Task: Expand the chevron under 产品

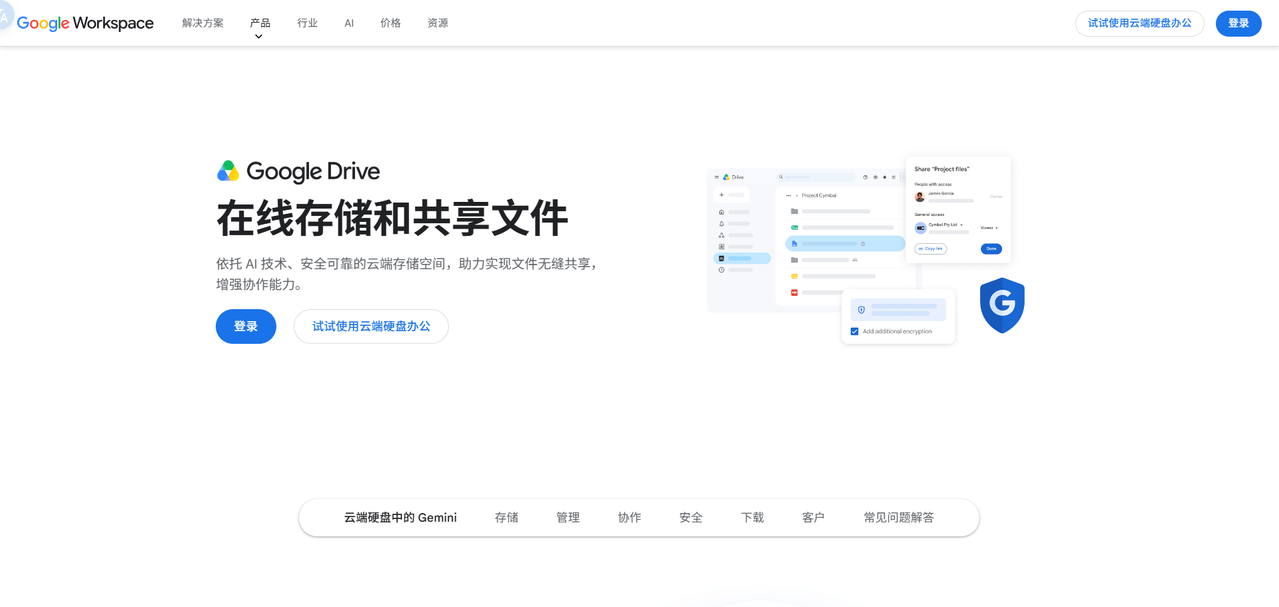Action: pyautogui.click(x=259, y=37)
